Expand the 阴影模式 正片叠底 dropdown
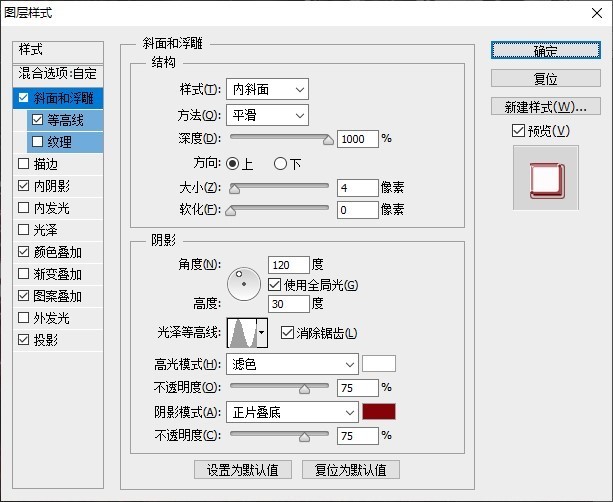 click(292, 412)
